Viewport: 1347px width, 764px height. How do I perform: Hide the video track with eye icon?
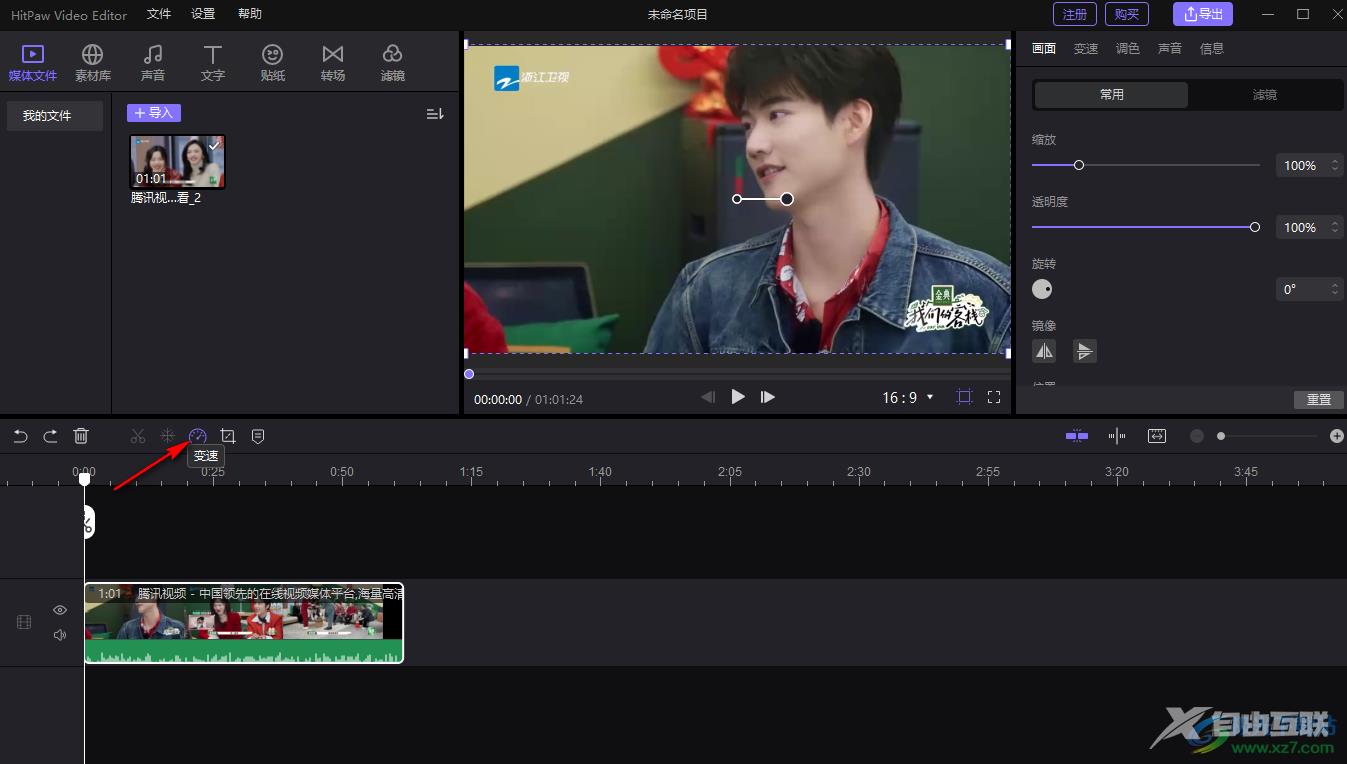pyautogui.click(x=60, y=610)
